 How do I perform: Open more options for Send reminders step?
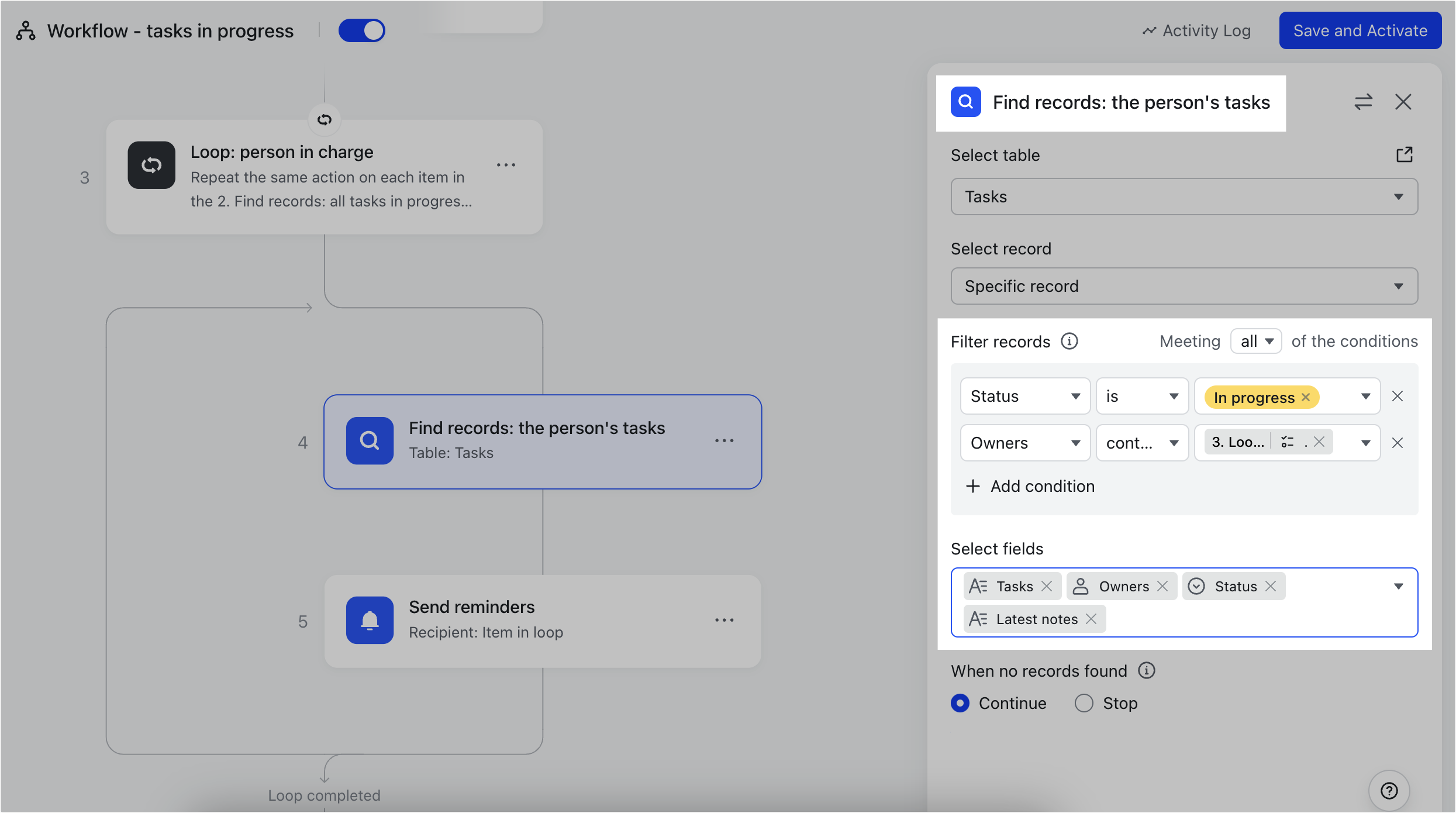coord(724,619)
